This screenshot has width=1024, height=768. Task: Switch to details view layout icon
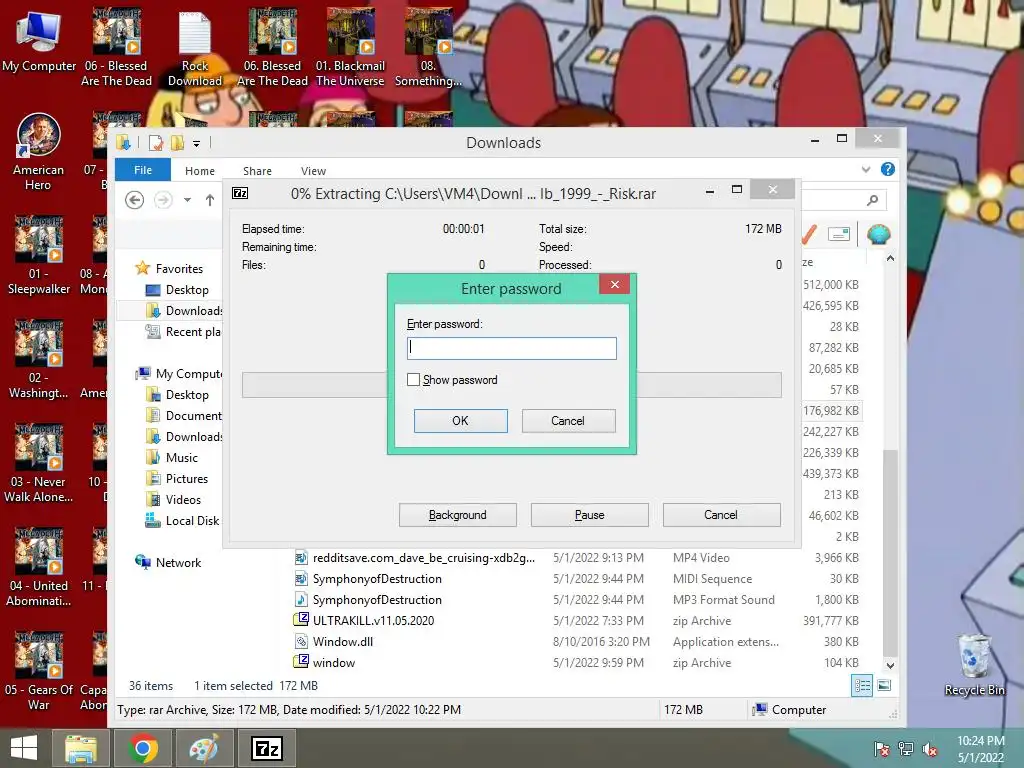tap(862, 686)
